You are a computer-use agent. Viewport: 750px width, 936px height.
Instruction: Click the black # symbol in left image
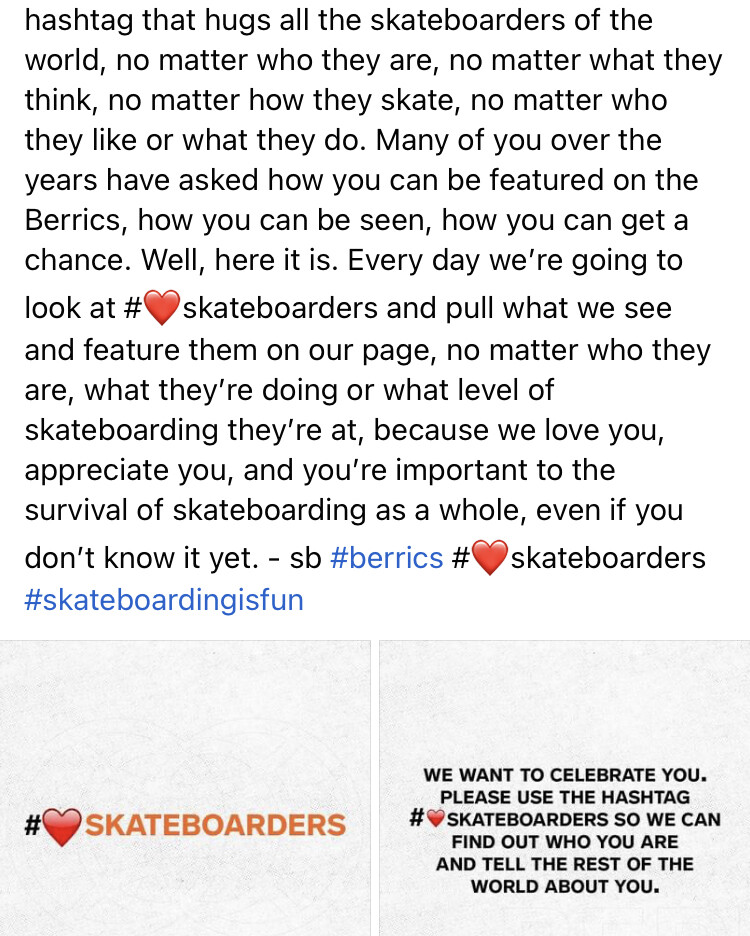coord(32,826)
